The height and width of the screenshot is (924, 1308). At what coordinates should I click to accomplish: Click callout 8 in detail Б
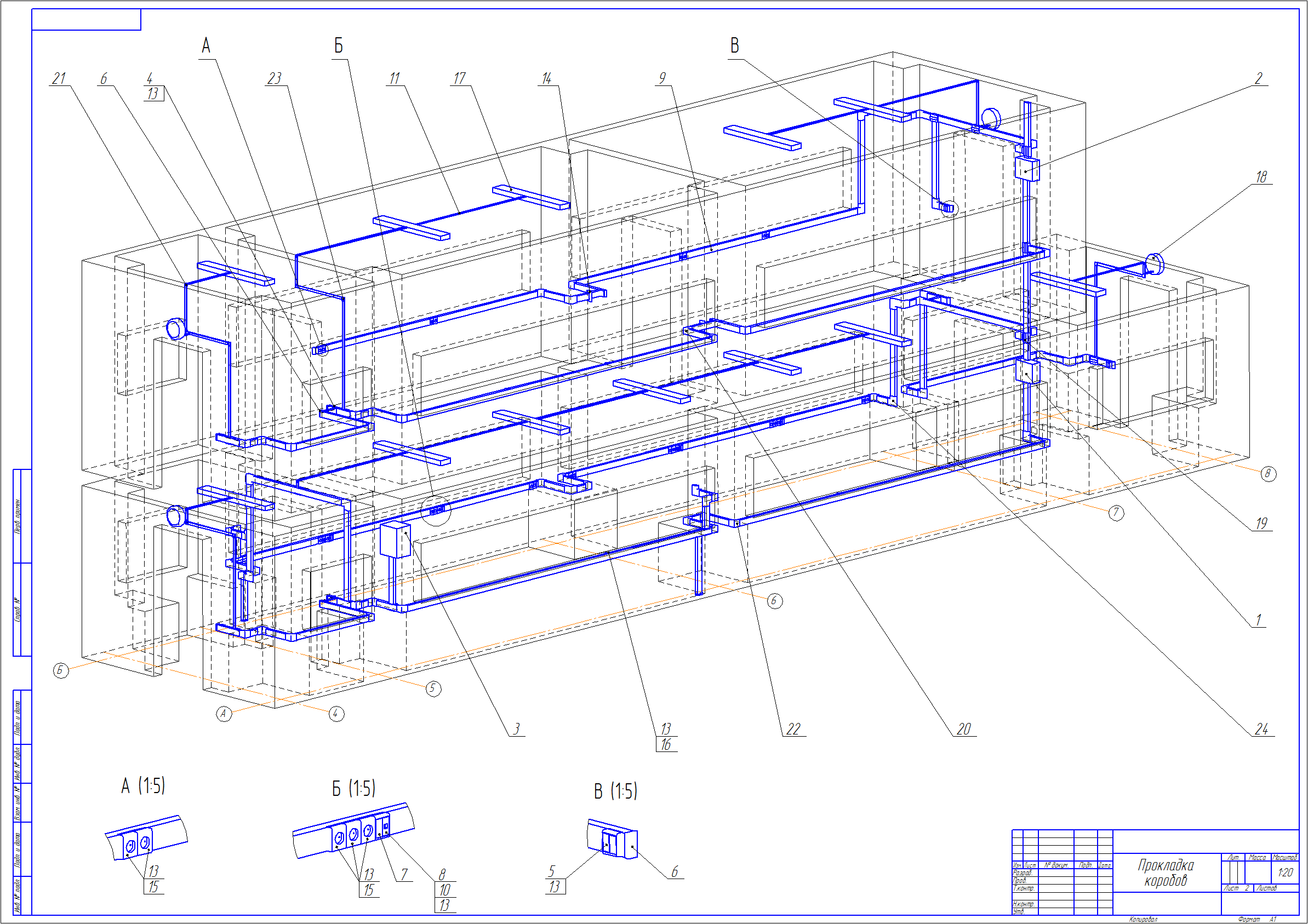tap(442, 875)
